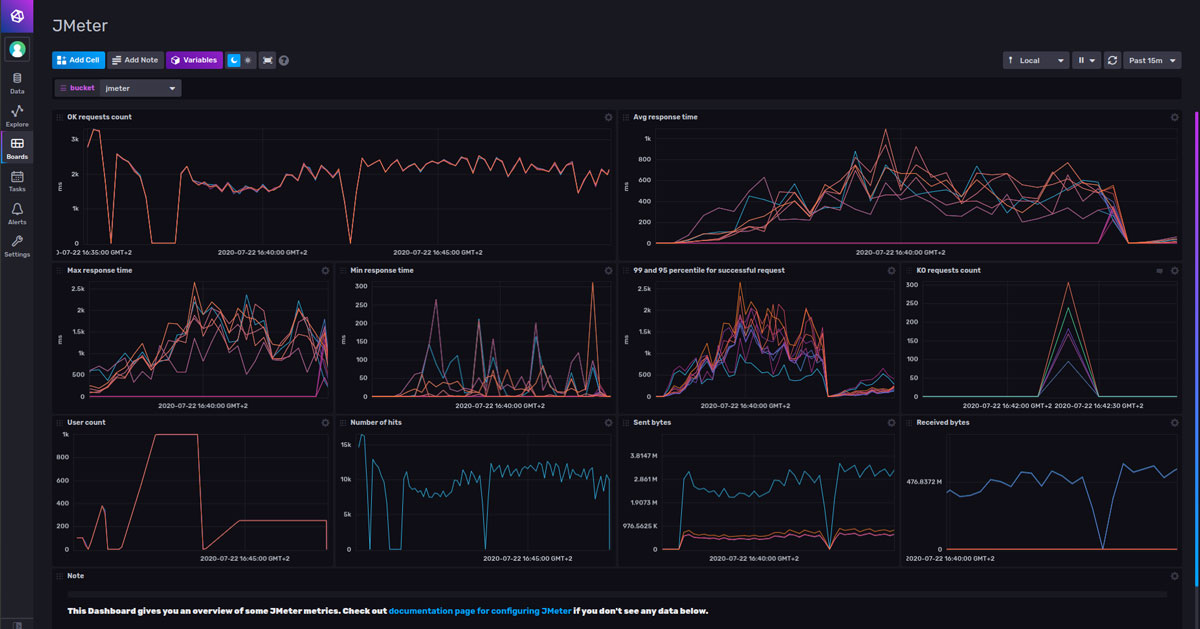Open gear menu of Min response time cell
Viewport: 1200px width, 629px height.
tap(608, 270)
